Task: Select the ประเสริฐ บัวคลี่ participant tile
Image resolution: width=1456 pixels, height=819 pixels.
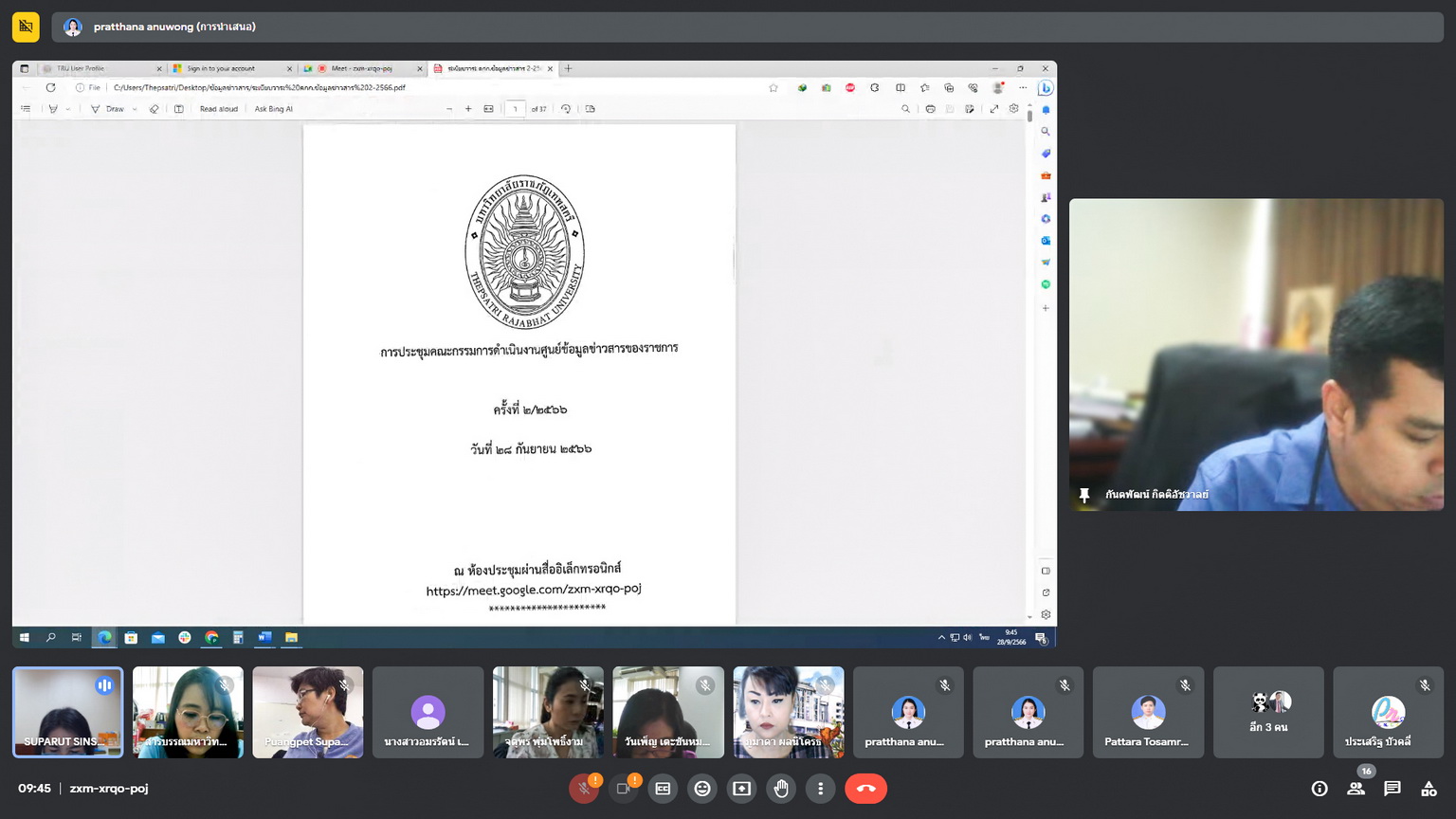Action: point(1389,712)
